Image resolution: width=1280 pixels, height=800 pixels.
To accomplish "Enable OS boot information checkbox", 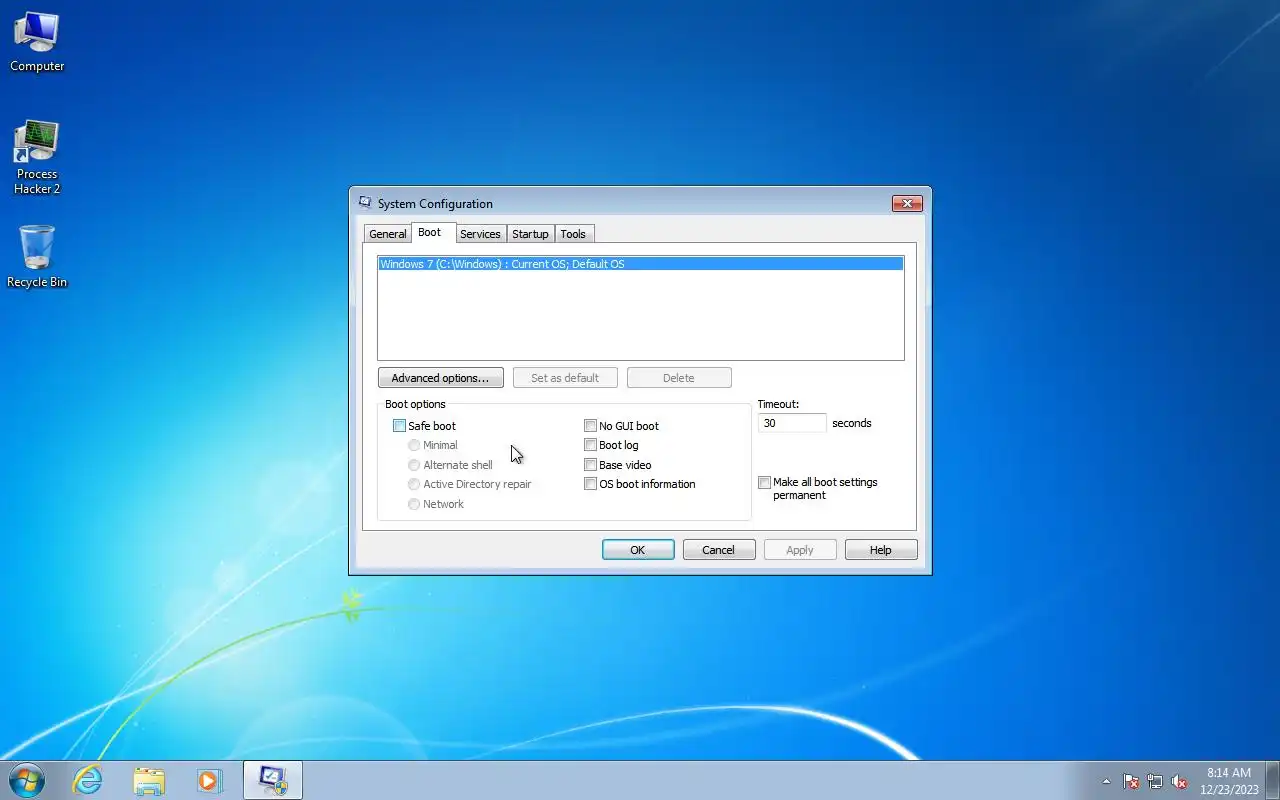I will pos(590,484).
